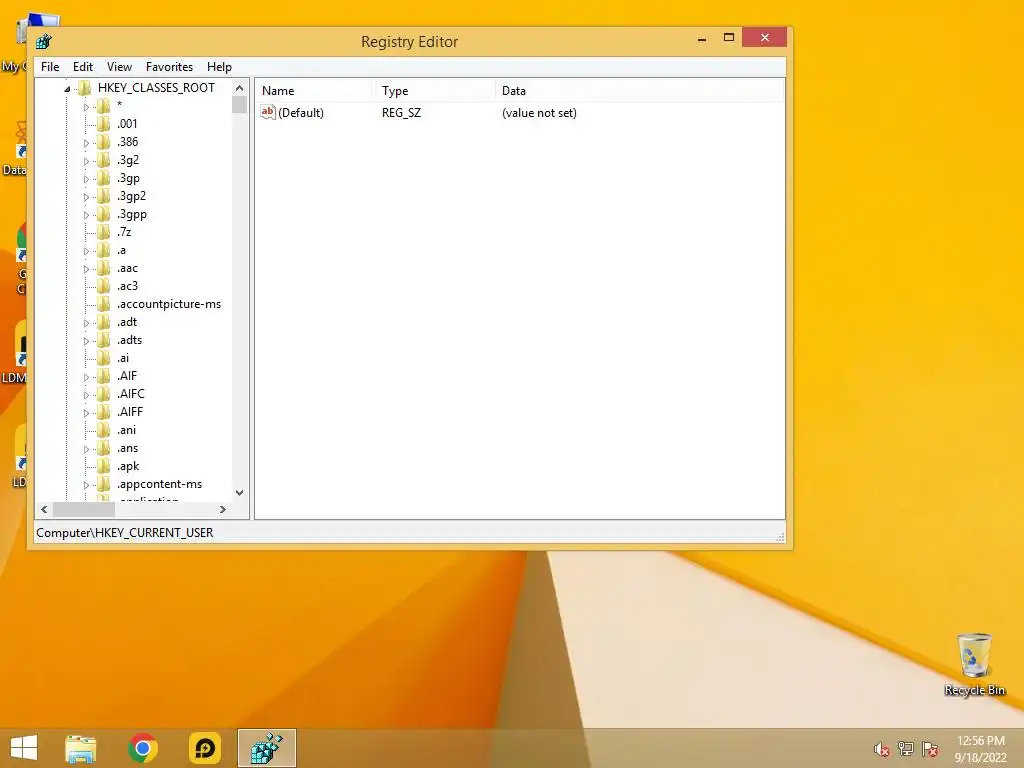Image resolution: width=1024 pixels, height=768 pixels.
Task: Click the .ani key folder icon
Action: coord(103,430)
